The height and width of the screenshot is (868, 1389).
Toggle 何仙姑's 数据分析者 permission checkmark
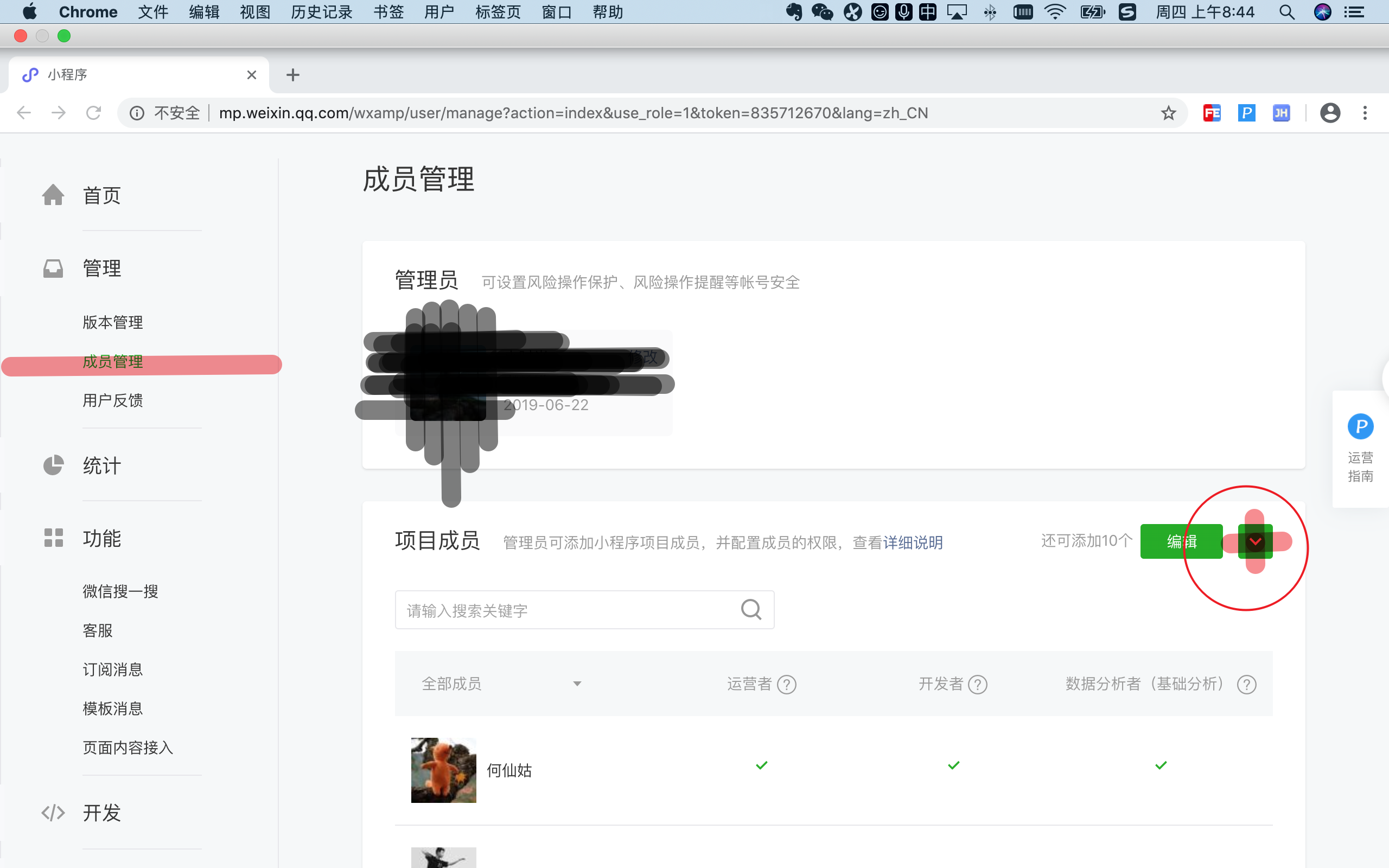click(1161, 765)
